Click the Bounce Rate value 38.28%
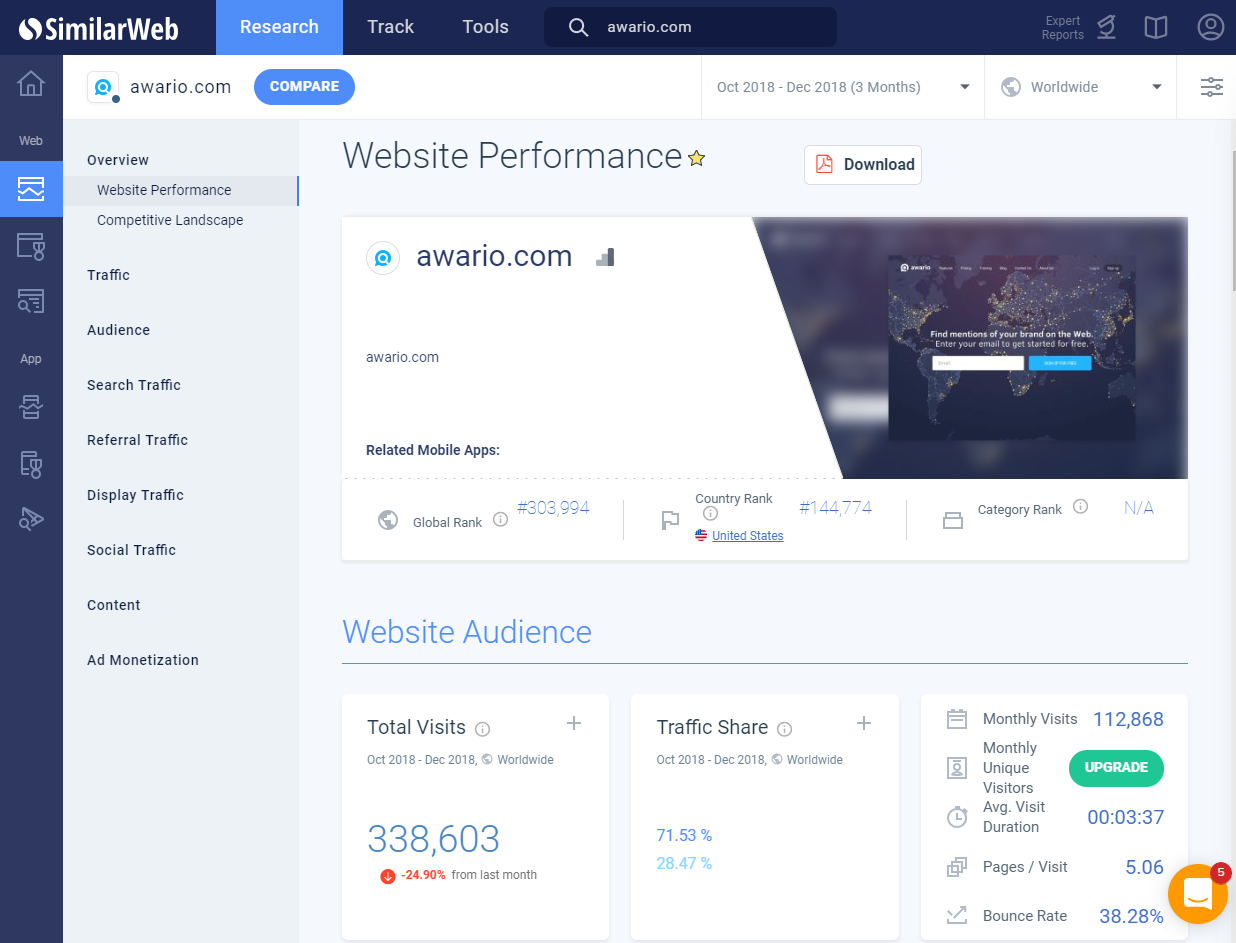Screen dimensions: 1236x943 [1131, 916]
